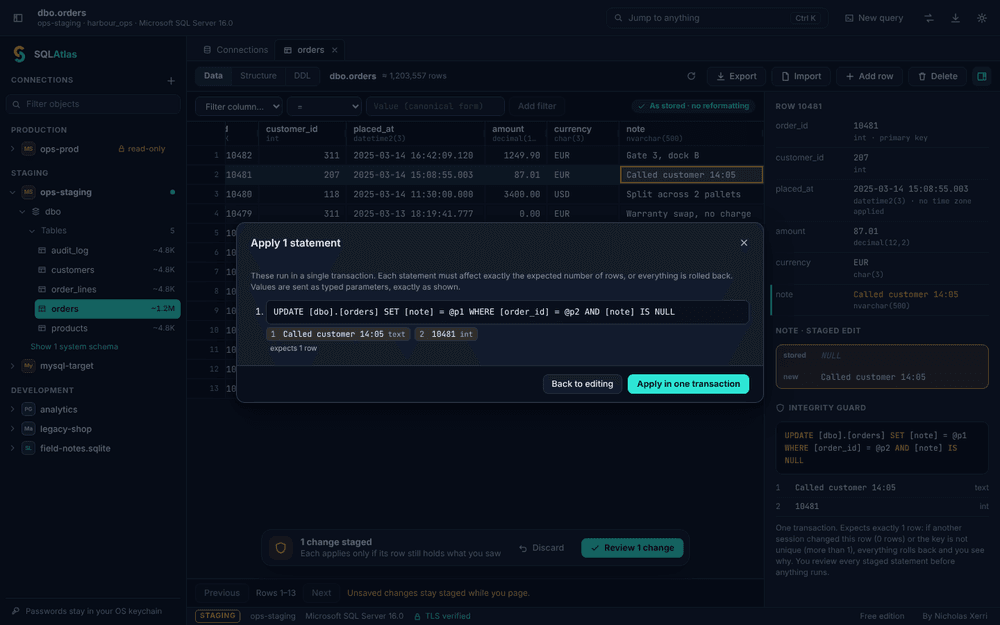The width and height of the screenshot is (1000, 625).
Task: Toggle the light/dark theme icon
Action: [982, 18]
